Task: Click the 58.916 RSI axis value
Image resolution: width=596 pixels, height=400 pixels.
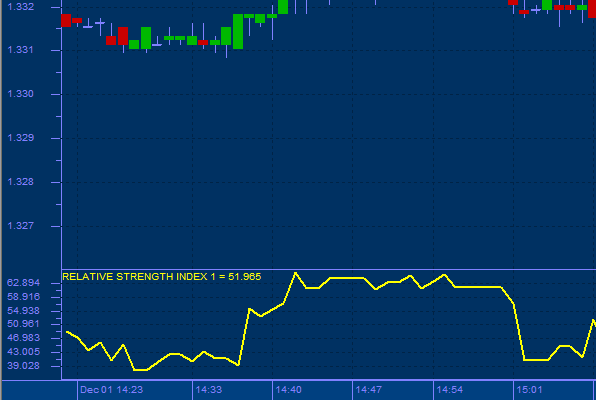Action: click(x=24, y=297)
